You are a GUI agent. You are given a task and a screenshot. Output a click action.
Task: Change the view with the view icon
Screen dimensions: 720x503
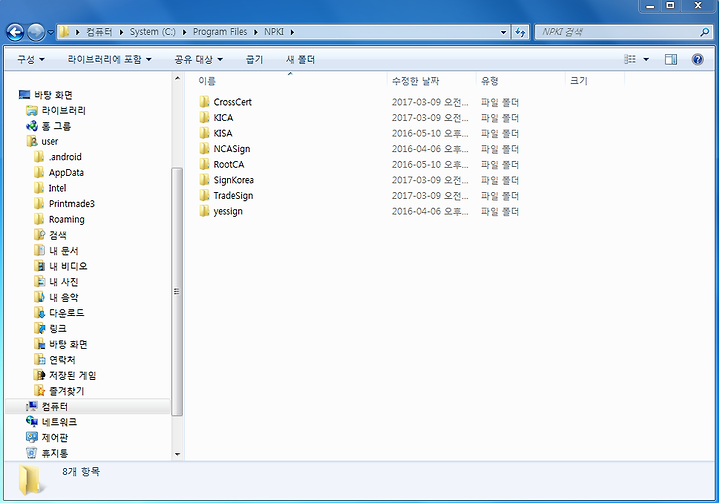630,59
